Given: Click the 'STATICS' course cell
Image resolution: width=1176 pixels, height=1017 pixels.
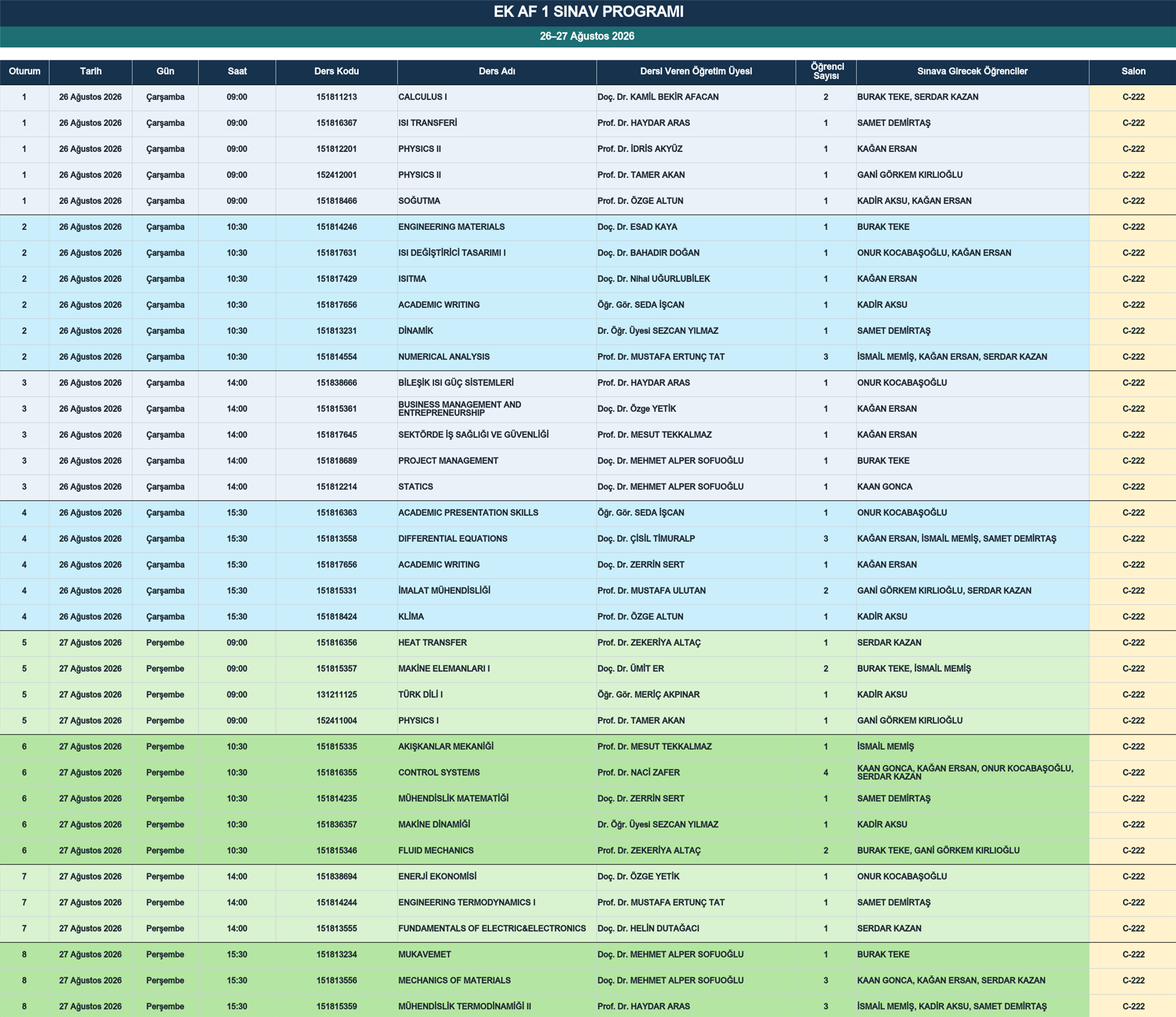Looking at the screenshot, I should point(497,487).
